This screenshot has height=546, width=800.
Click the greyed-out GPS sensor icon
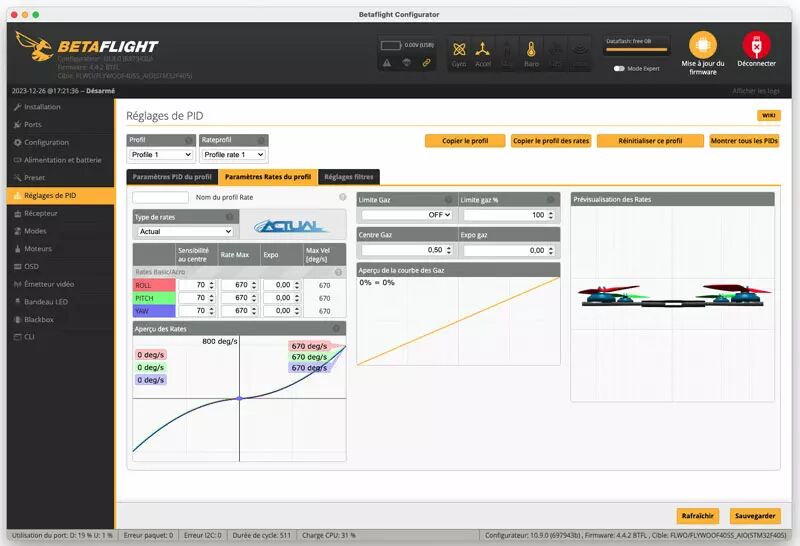[x=556, y=49]
